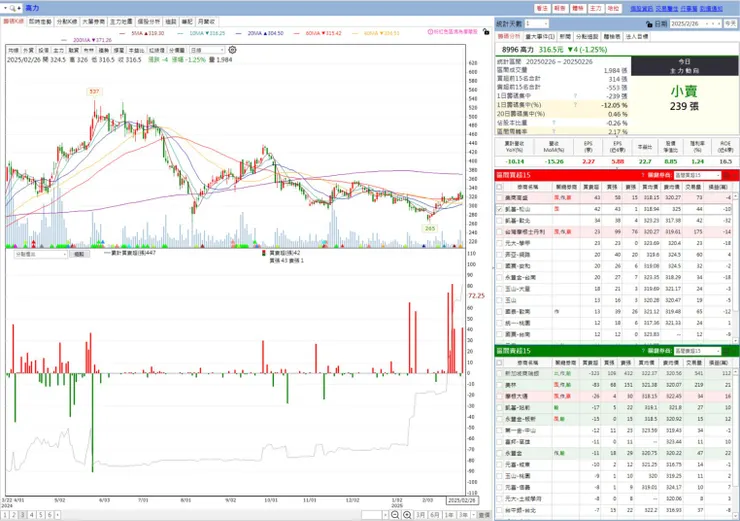Viewport: 740px width, 521px height.
Task: Check the 新加坡商瑞銀 row in sell list
Action: click(499, 373)
